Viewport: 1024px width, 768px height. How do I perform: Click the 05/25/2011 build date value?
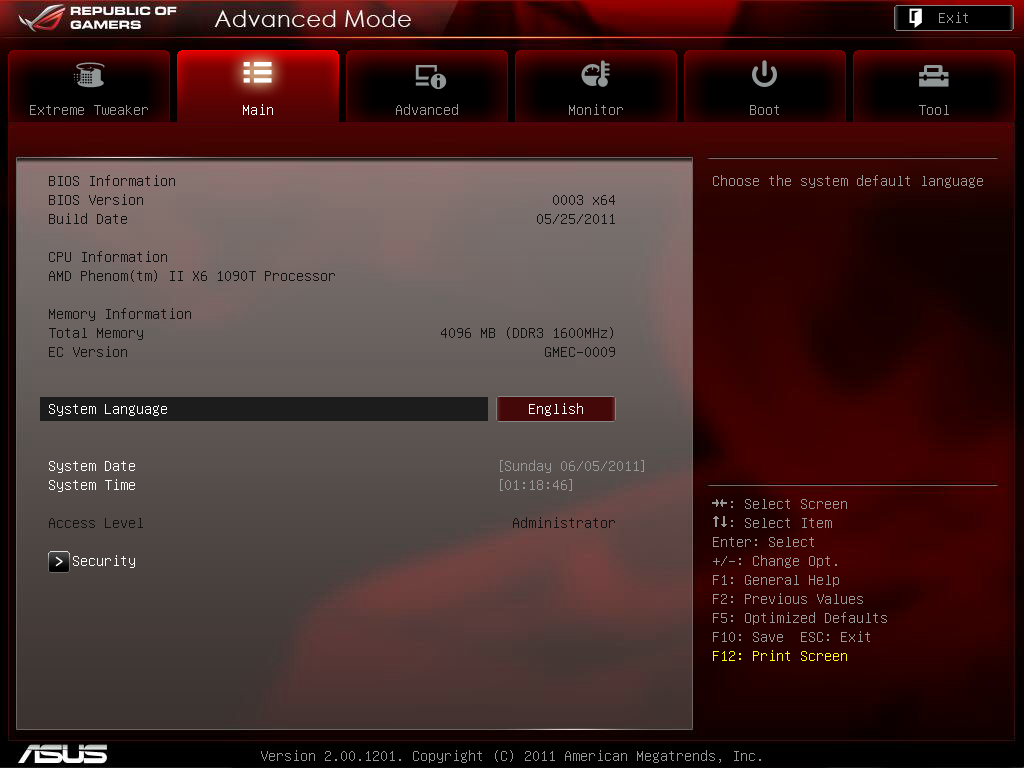point(575,219)
